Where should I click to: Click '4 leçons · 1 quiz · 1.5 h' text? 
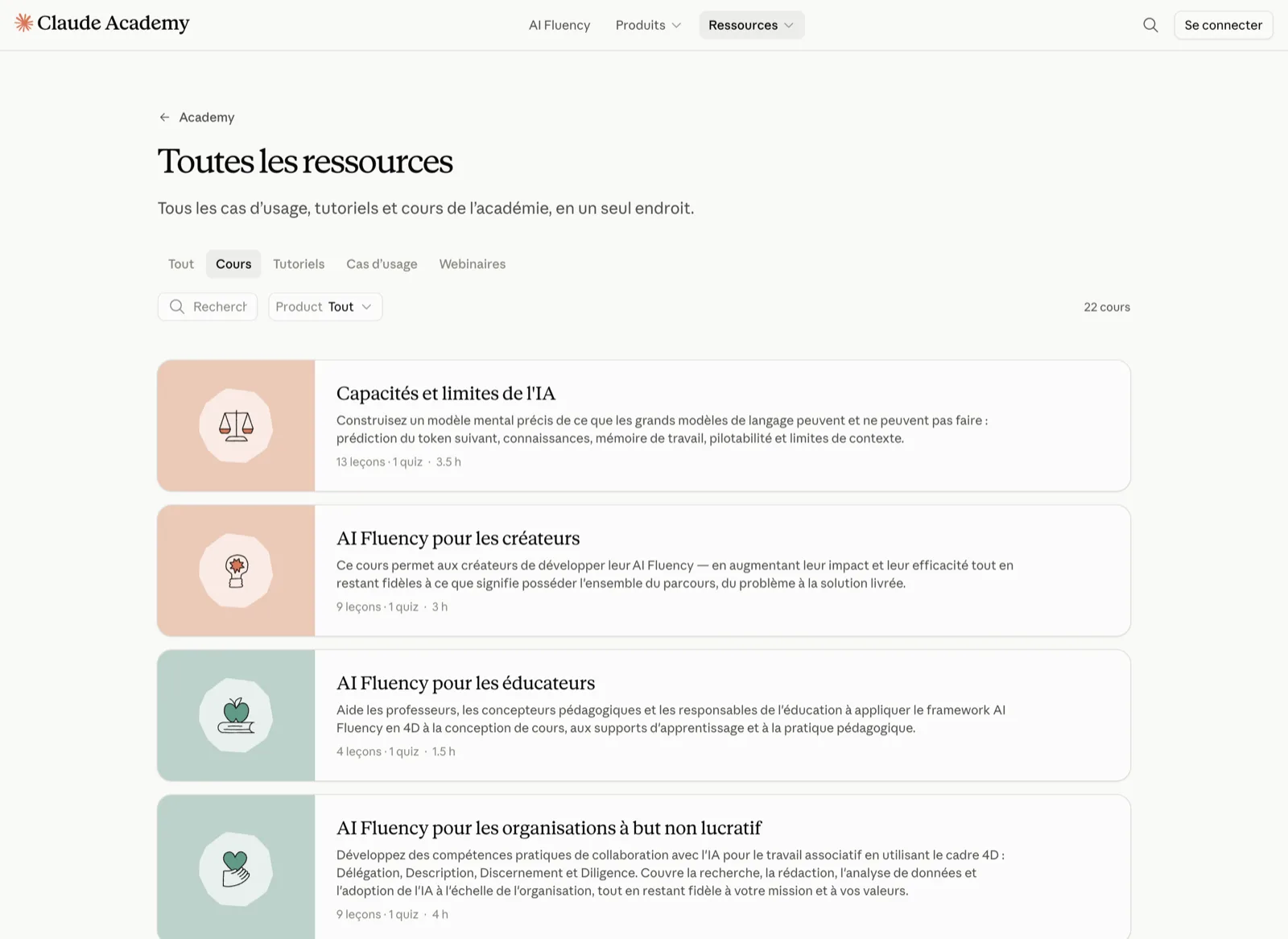pyautogui.click(x=396, y=752)
